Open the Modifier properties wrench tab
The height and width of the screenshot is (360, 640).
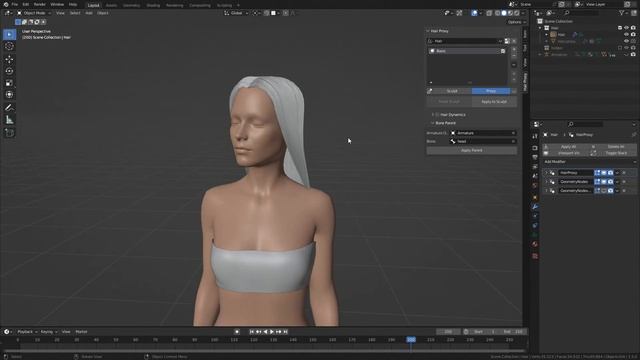[535, 207]
